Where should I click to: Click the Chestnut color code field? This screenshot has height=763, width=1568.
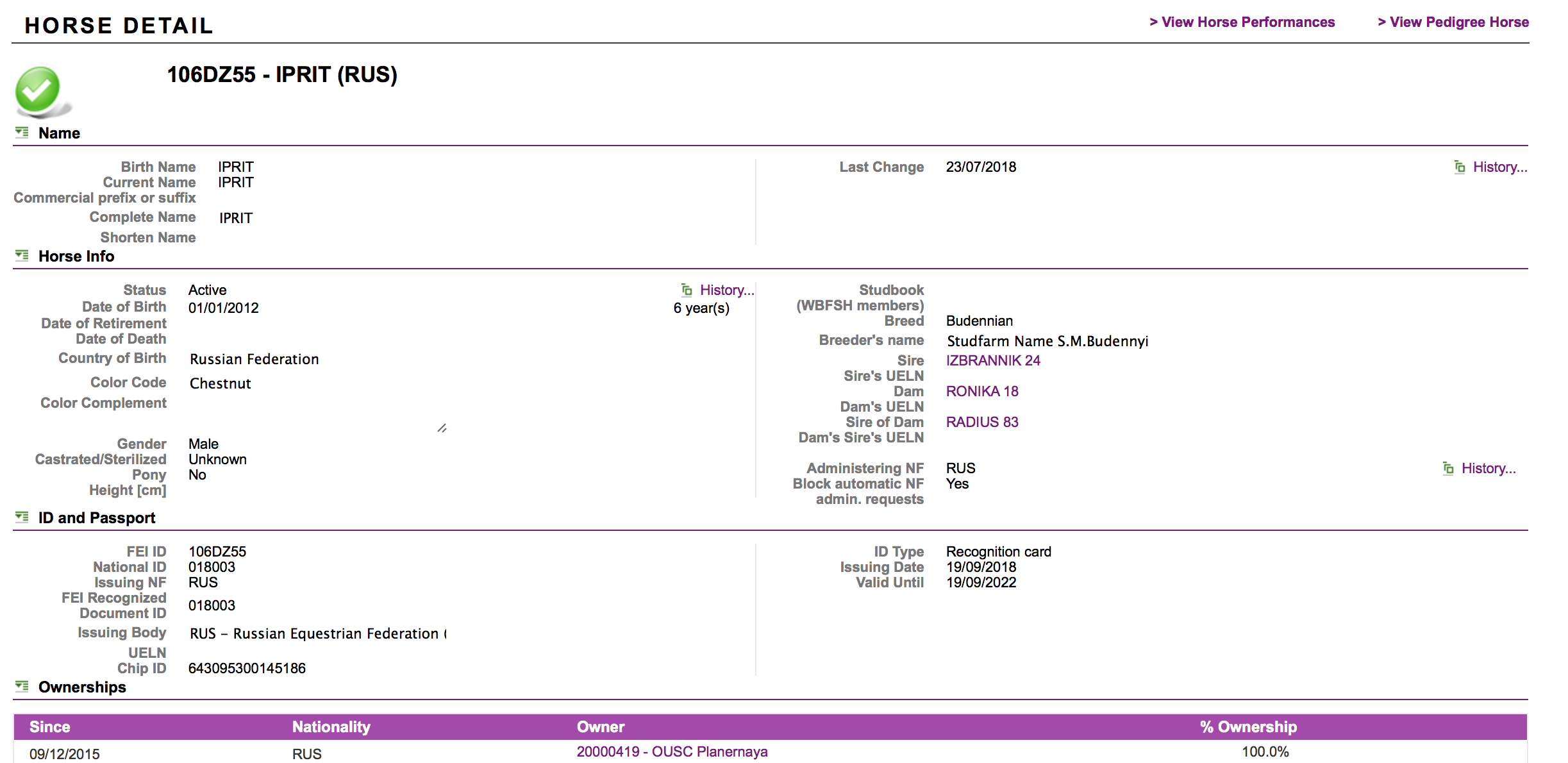[221, 383]
